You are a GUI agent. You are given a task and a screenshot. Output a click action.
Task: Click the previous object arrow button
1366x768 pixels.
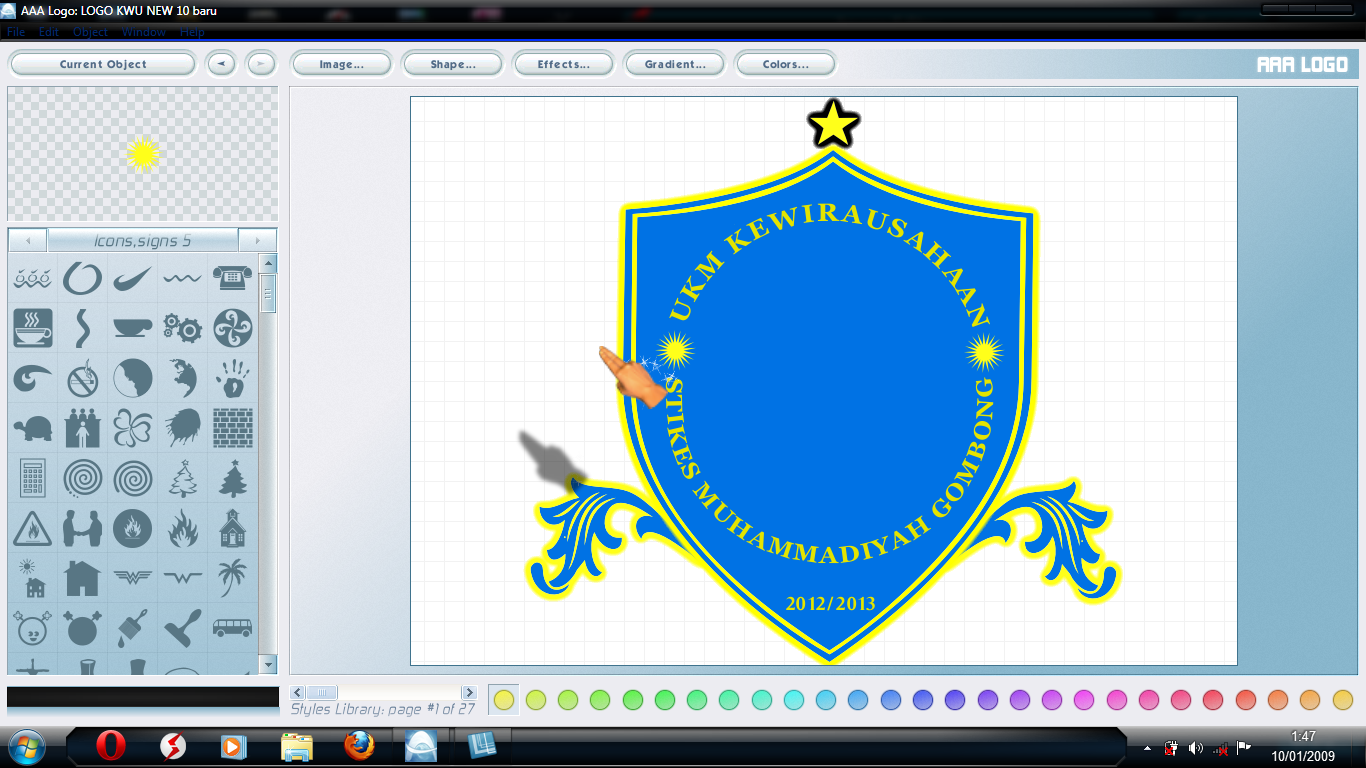(221, 64)
